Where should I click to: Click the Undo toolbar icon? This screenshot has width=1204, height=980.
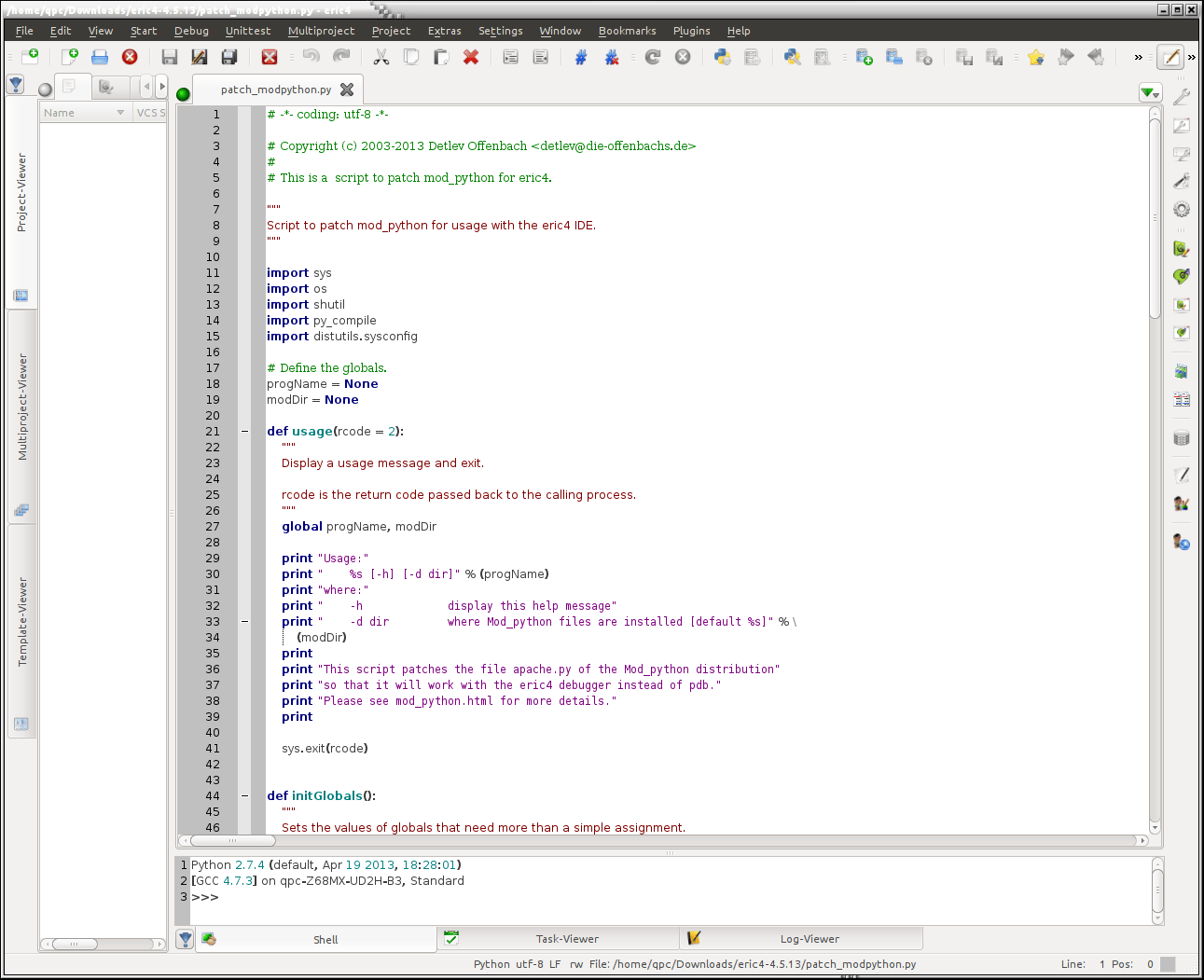310,57
